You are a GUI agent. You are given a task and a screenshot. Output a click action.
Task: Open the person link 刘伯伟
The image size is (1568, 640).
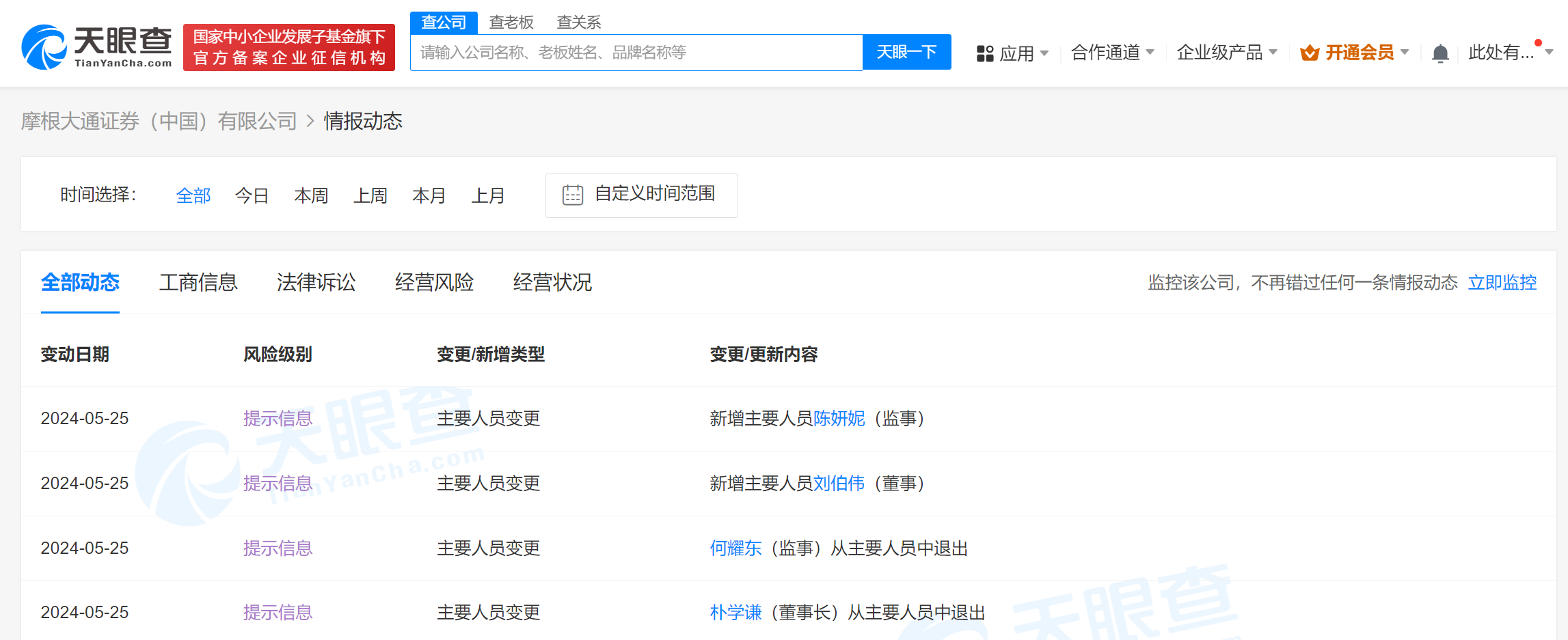839,484
